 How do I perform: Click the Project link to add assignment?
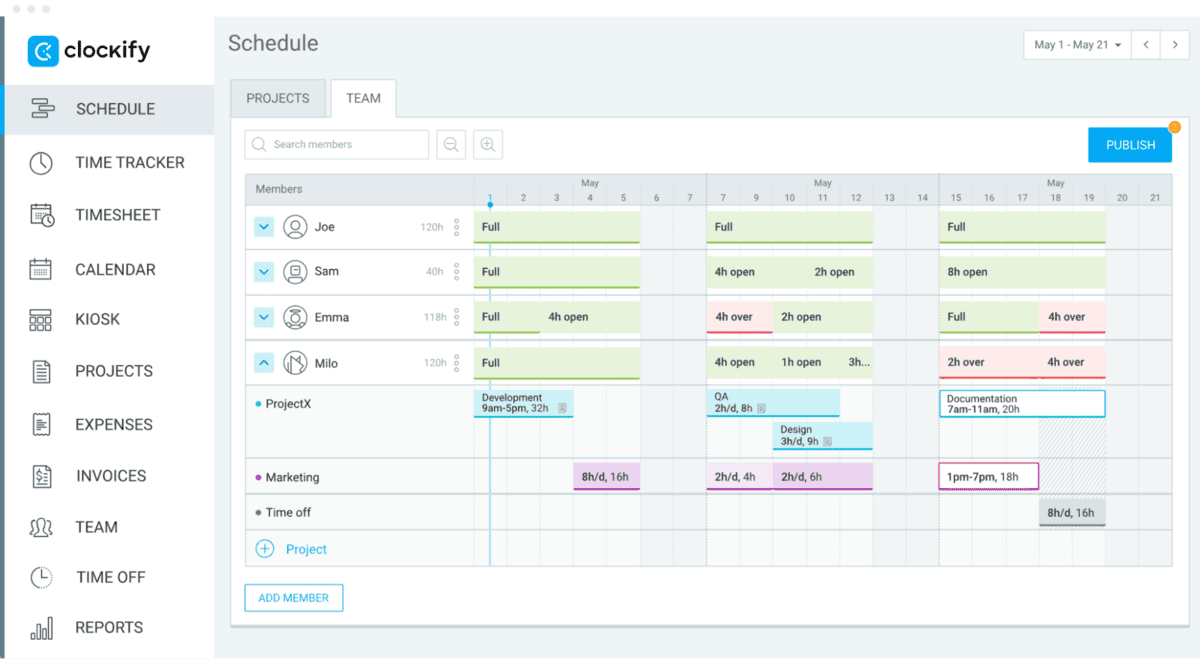(306, 549)
